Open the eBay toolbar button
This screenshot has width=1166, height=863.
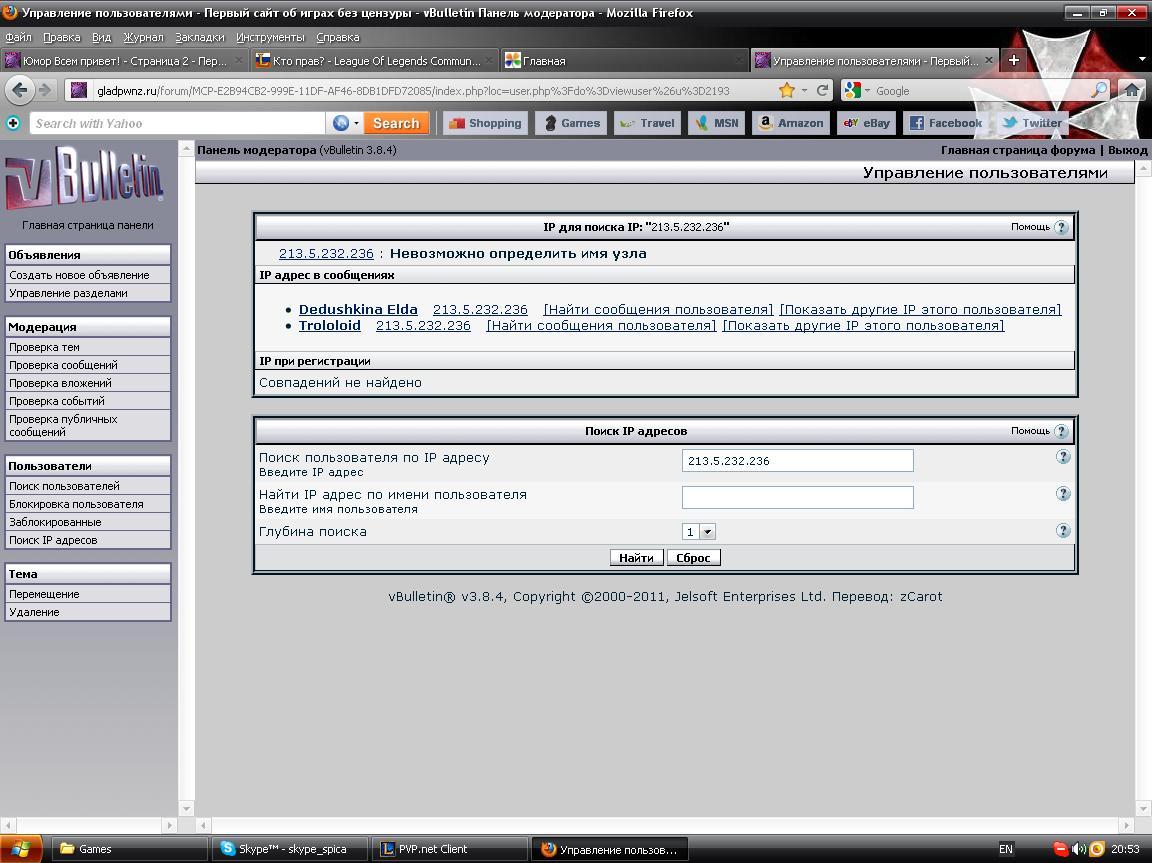tap(866, 123)
